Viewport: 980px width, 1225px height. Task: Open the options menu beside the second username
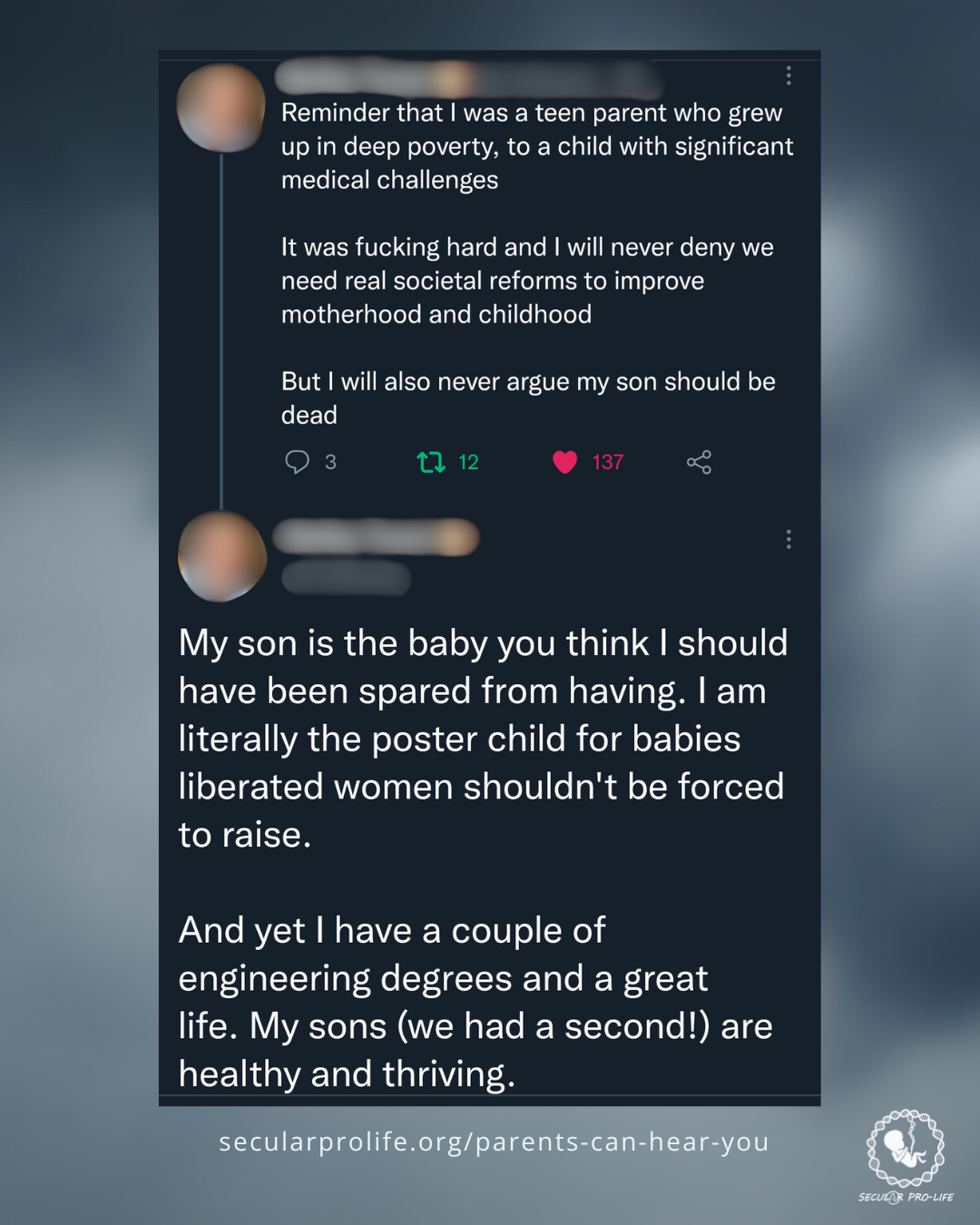click(789, 539)
